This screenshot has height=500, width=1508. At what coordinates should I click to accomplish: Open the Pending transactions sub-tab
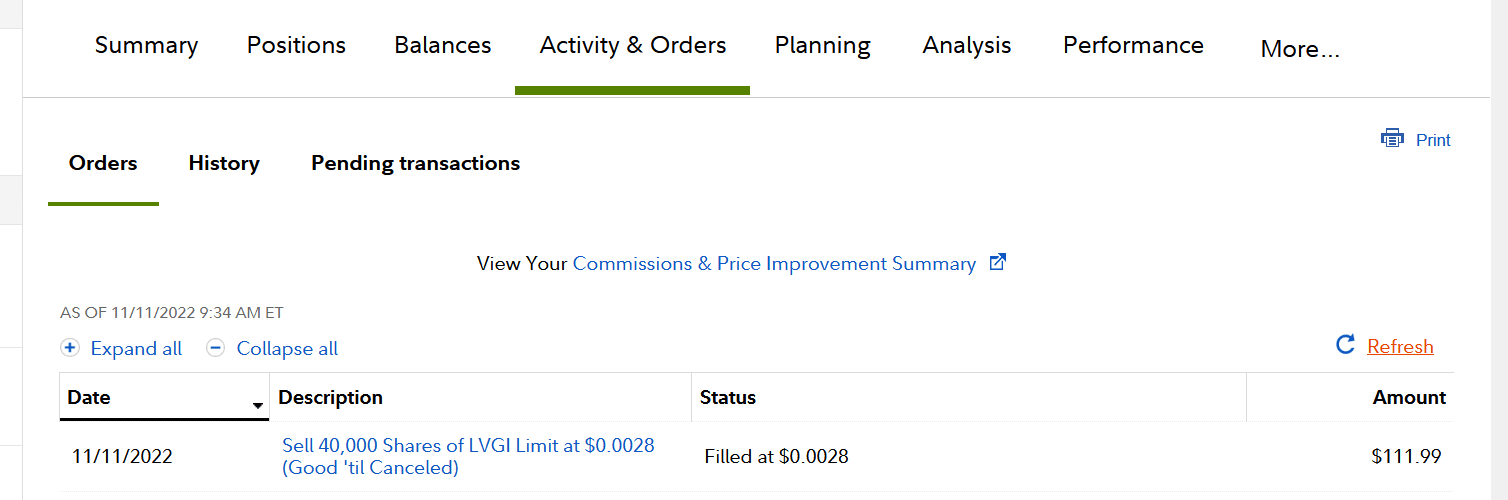415,163
